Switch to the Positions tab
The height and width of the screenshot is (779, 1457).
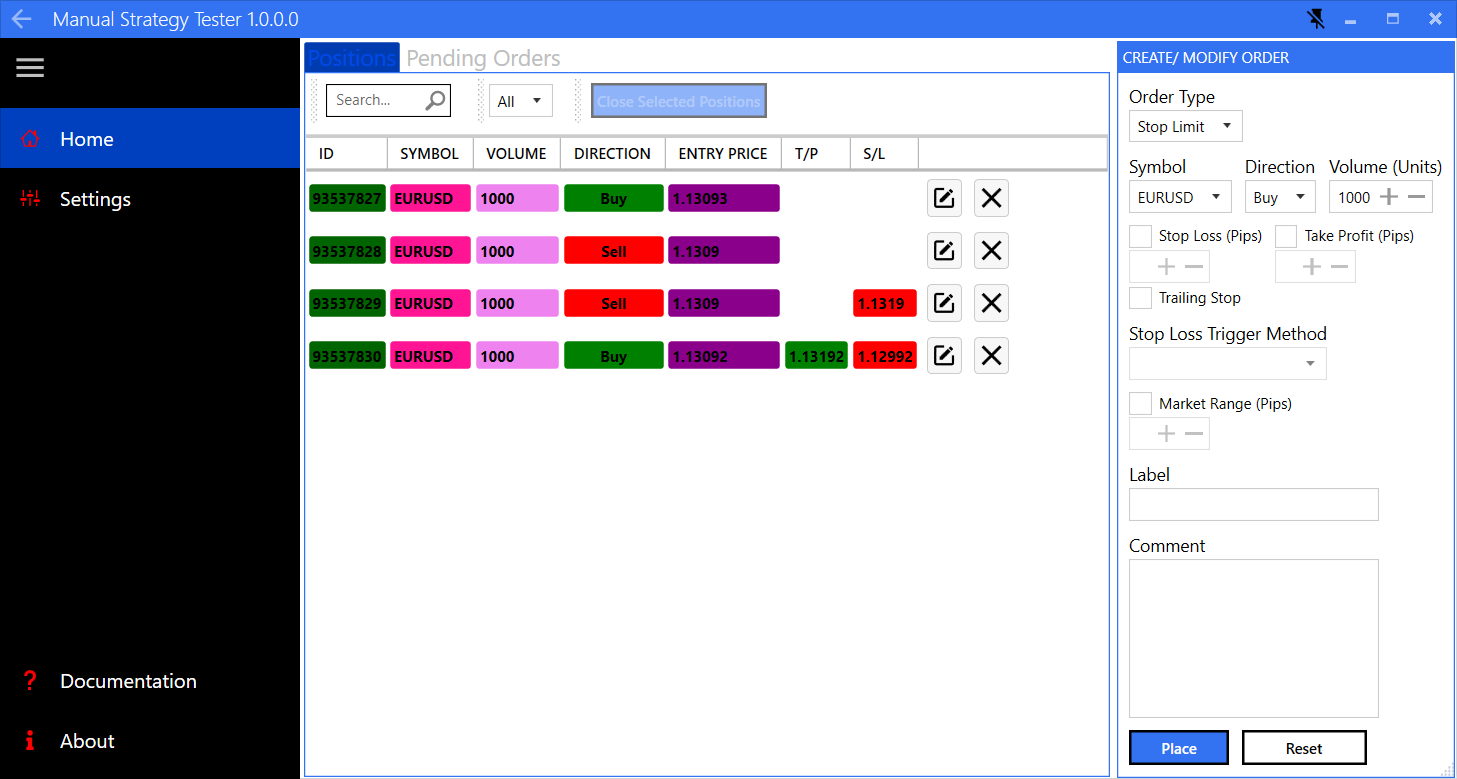pos(352,58)
